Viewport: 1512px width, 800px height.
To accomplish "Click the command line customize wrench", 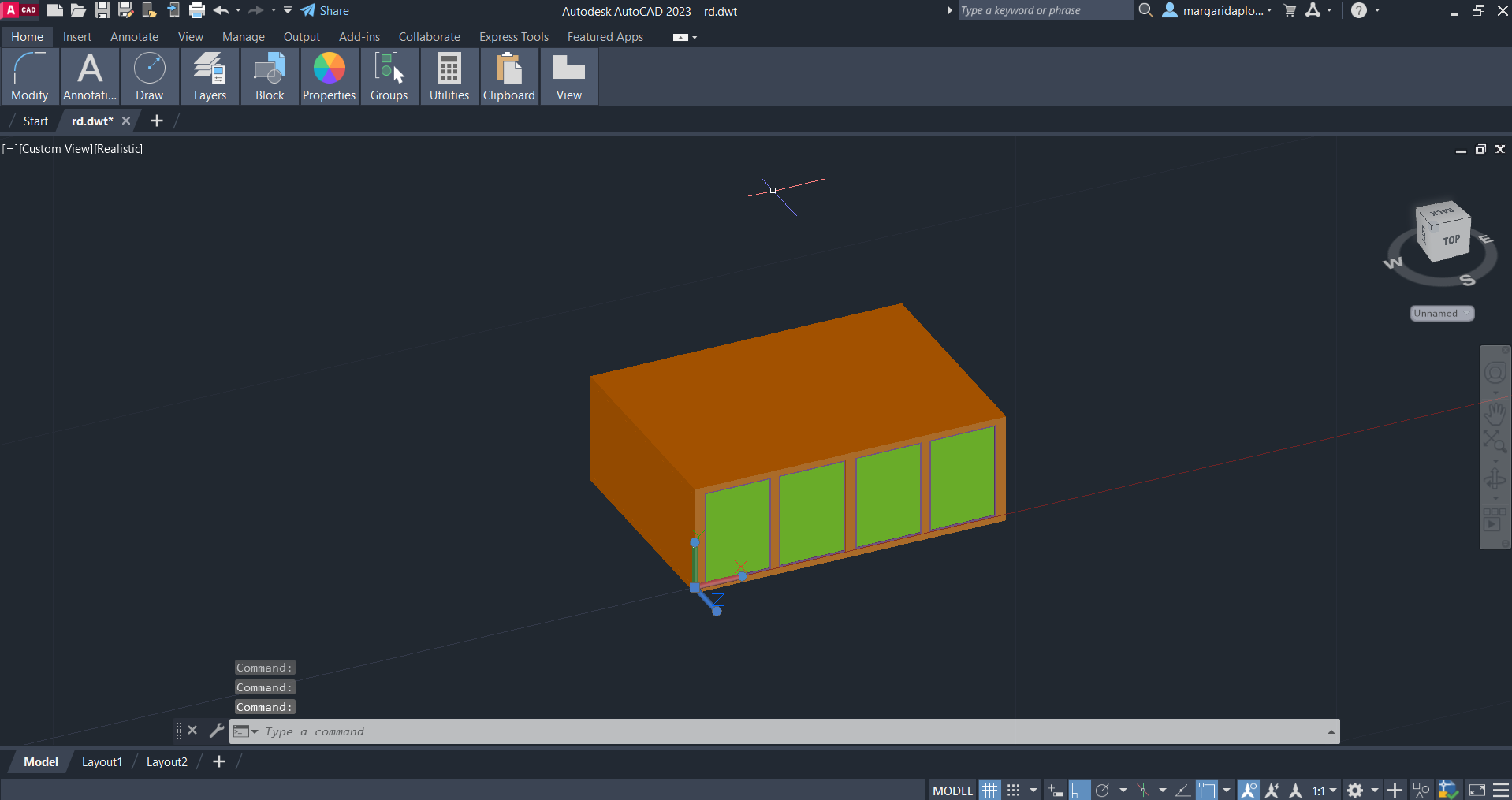I will [217, 731].
